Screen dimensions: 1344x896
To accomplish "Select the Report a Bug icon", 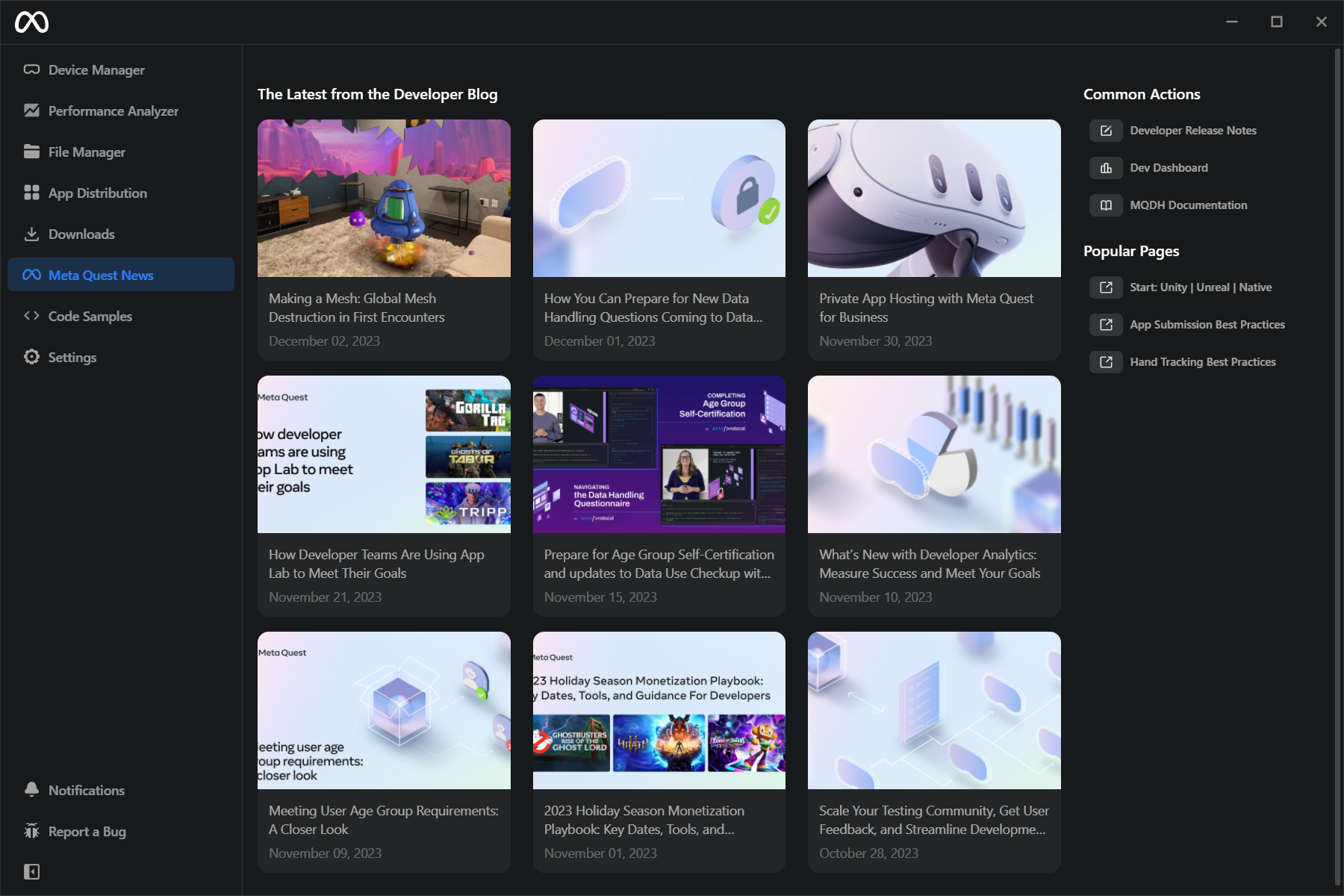I will pyautogui.click(x=31, y=831).
